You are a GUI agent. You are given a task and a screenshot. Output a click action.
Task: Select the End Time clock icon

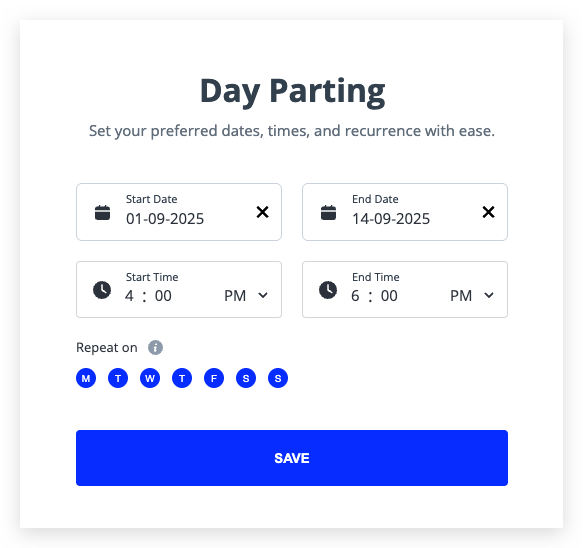tap(328, 290)
